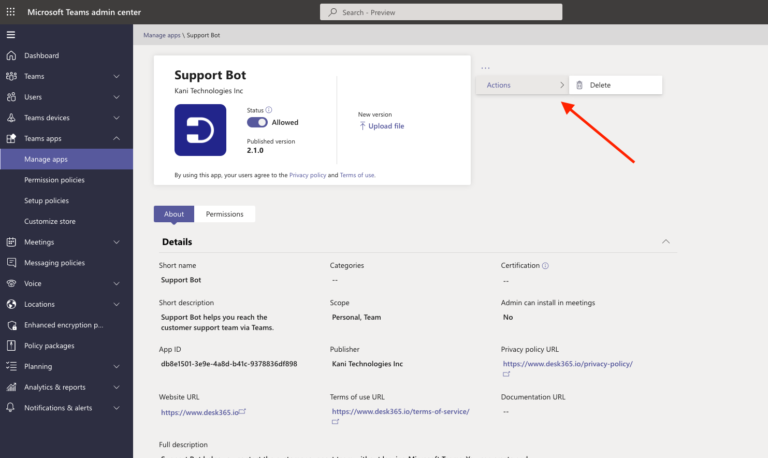Click the Teams apps icon

coord(11,138)
